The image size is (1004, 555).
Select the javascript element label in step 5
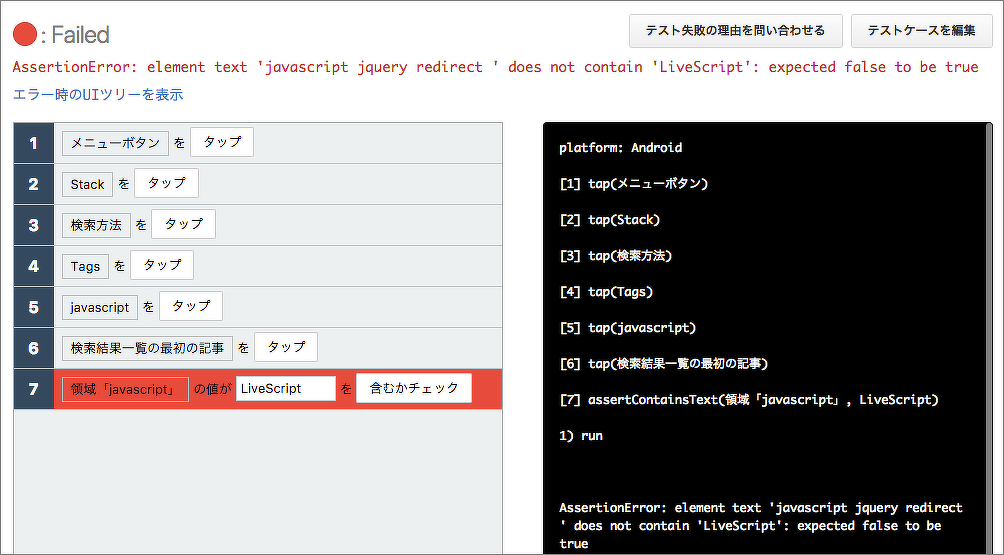pos(100,307)
